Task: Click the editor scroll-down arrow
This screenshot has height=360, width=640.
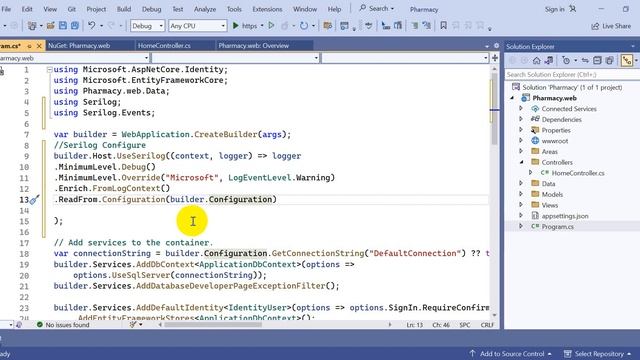Action: click(495, 316)
